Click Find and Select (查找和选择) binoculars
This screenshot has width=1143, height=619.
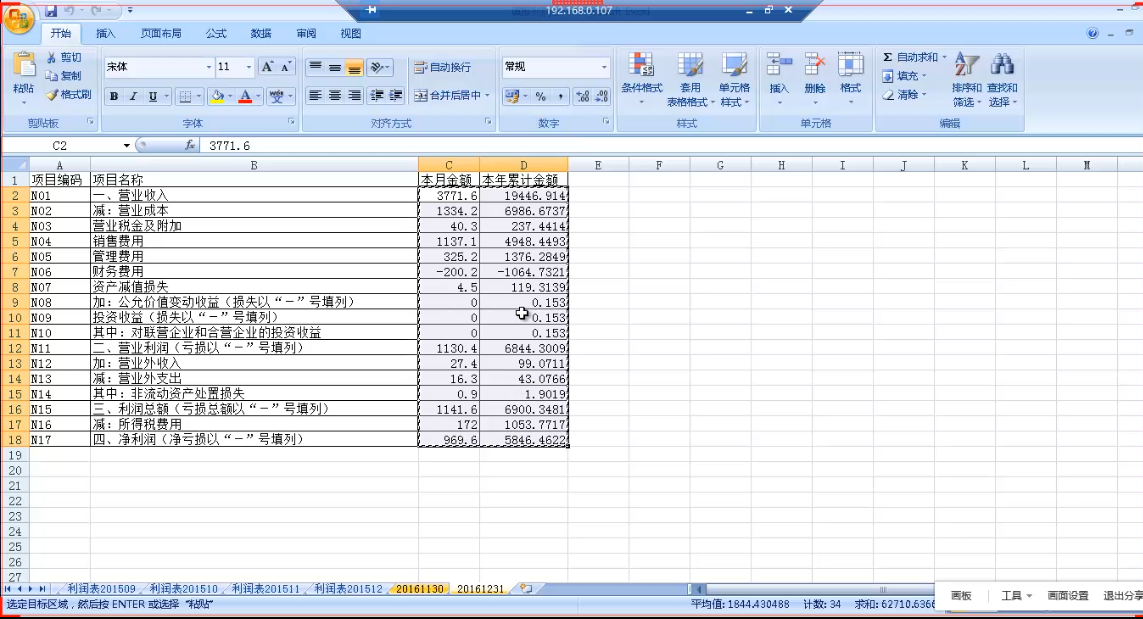click(x=1002, y=68)
